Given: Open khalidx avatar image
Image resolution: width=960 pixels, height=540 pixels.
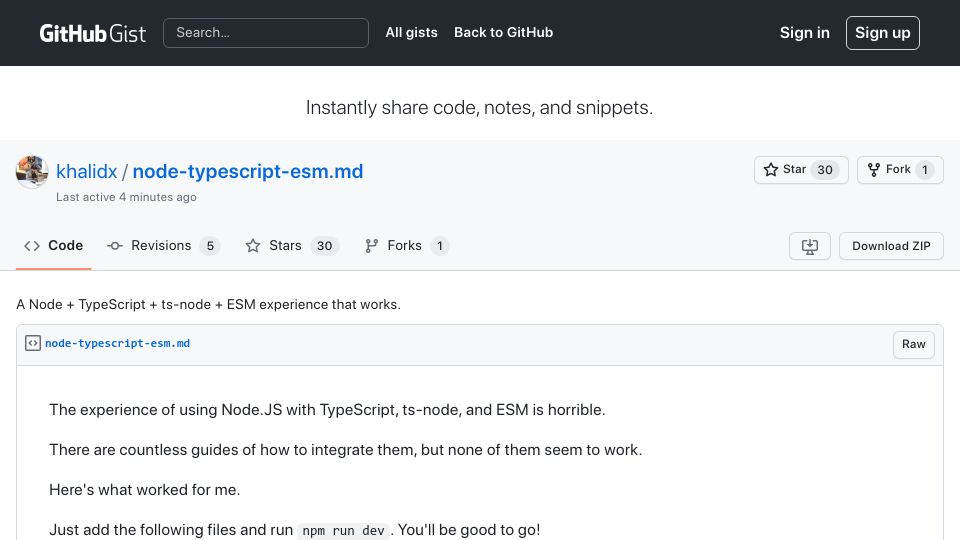Looking at the screenshot, I should [32, 171].
